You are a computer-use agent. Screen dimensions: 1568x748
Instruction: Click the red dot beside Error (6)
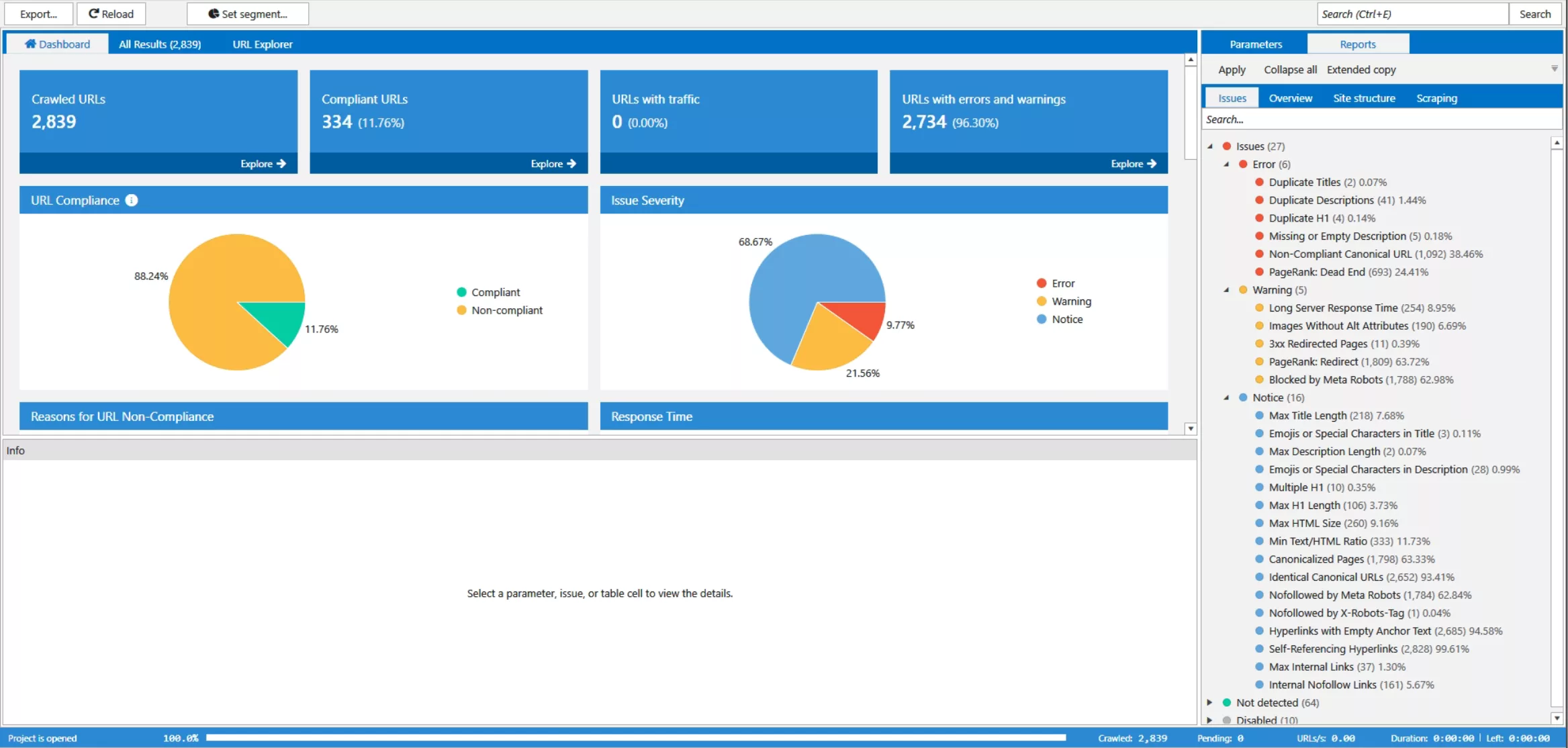pos(1243,164)
